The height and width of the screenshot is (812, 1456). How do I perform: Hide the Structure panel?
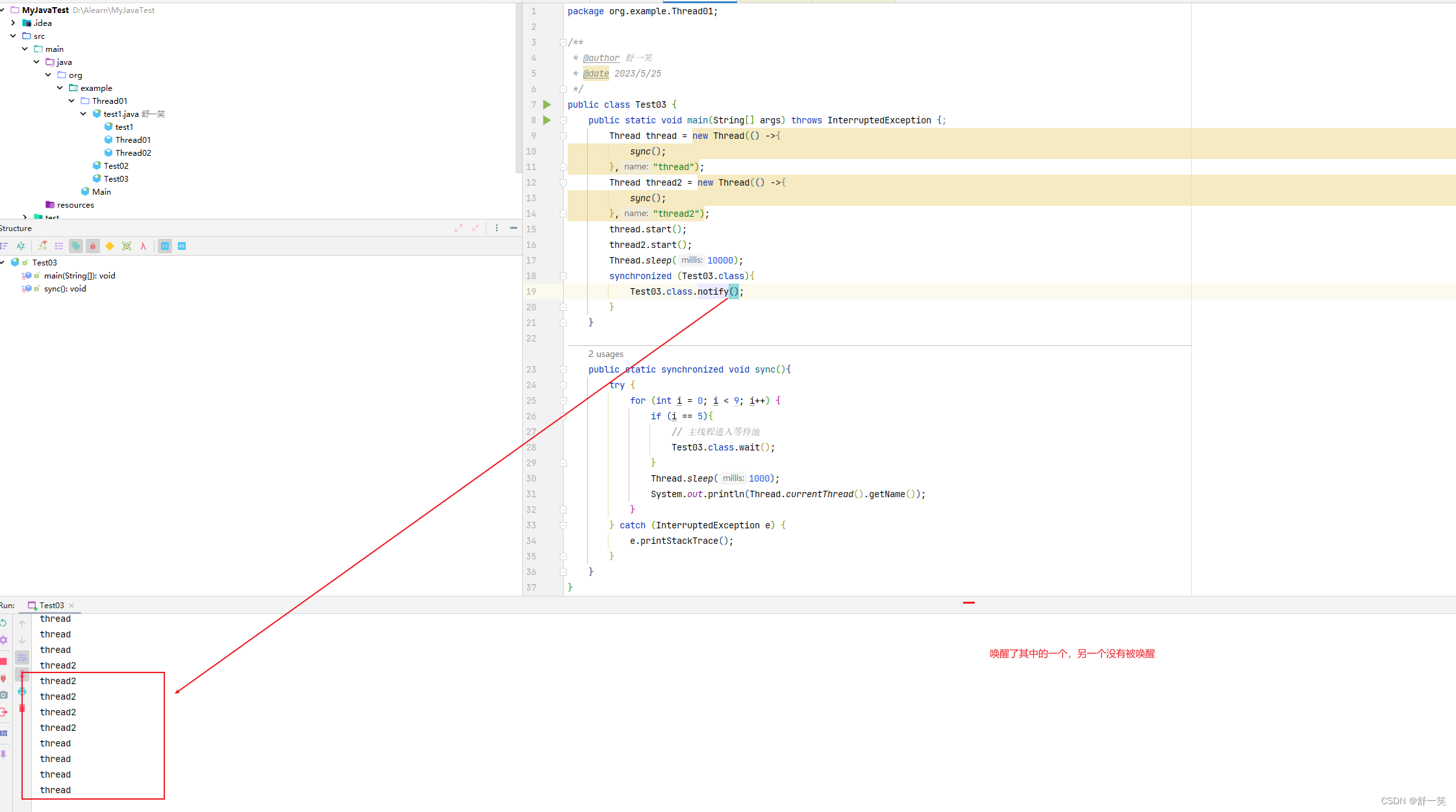514,228
